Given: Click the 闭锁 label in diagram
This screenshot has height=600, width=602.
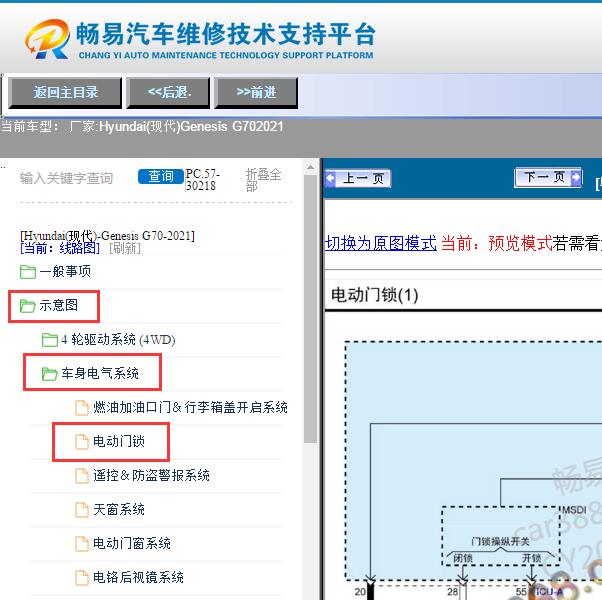Looking at the screenshot, I should tap(463, 558).
